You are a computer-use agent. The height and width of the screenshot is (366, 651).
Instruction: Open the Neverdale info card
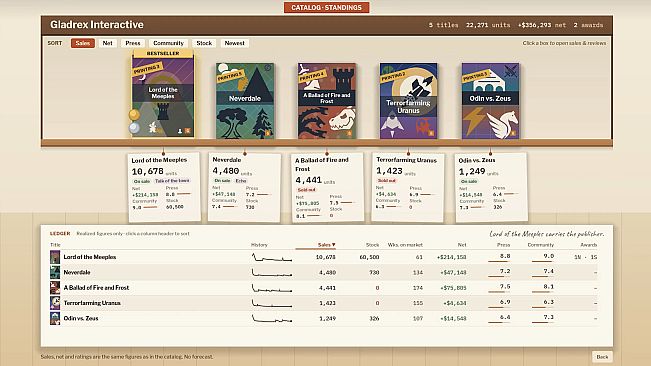pos(245,187)
